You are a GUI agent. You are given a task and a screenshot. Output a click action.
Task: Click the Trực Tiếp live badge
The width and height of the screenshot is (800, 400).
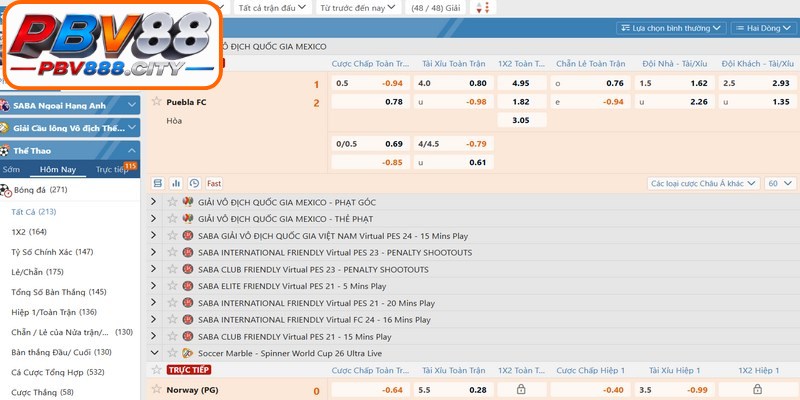[x=189, y=370]
